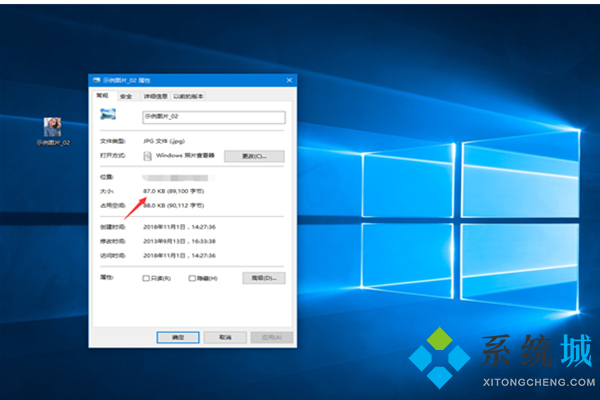The image size is (600, 400).
Task: Open the 安全 tab
Action: (x=126, y=96)
